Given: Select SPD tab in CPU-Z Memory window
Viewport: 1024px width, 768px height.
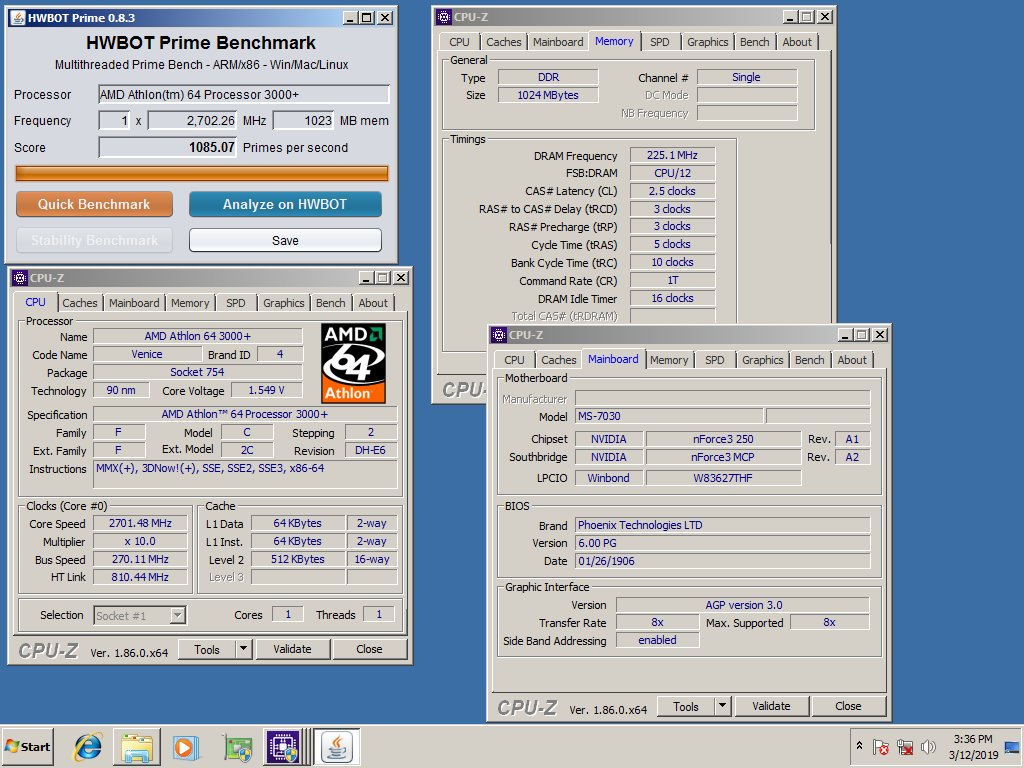Looking at the screenshot, I should pos(660,42).
